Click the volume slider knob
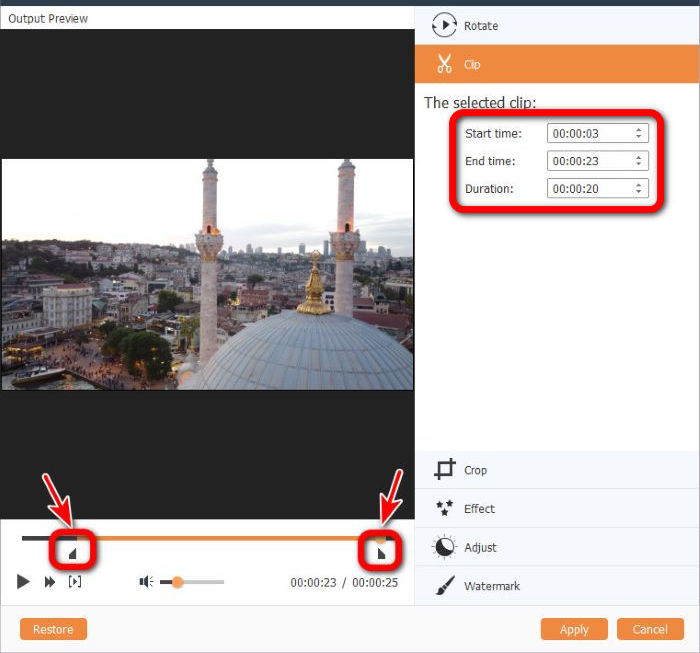The width and height of the screenshot is (700, 653). pyautogui.click(x=177, y=582)
